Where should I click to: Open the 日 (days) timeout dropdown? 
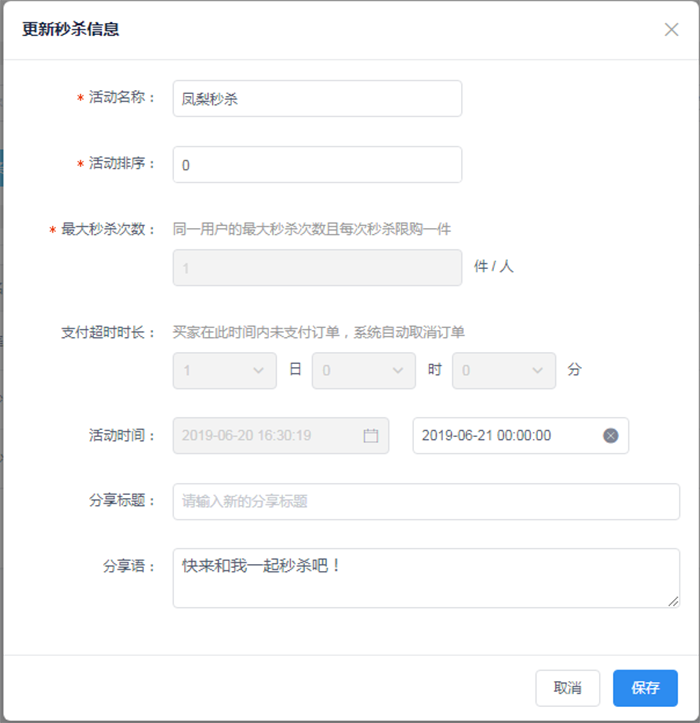[x=225, y=371]
